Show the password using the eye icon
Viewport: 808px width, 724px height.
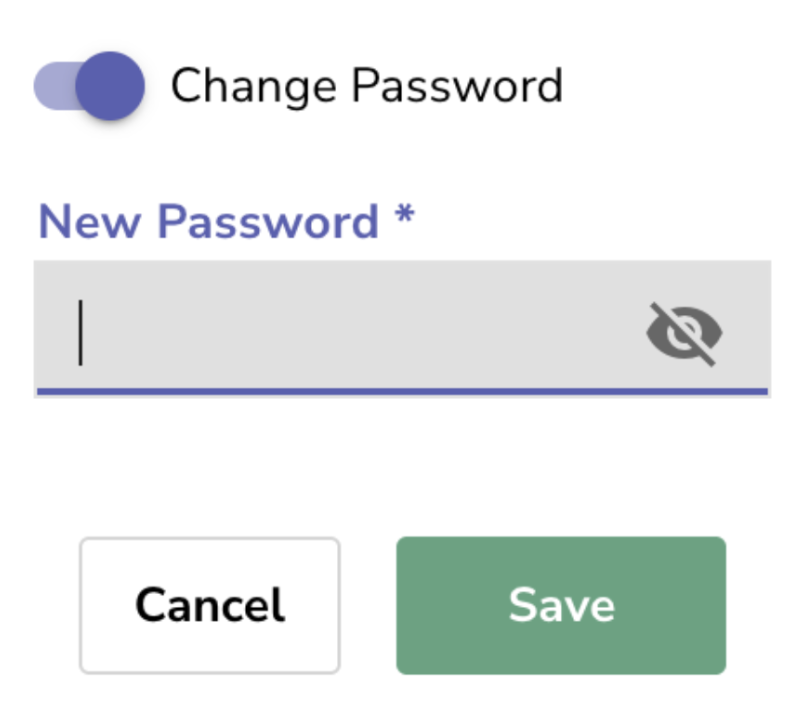[684, 334]
